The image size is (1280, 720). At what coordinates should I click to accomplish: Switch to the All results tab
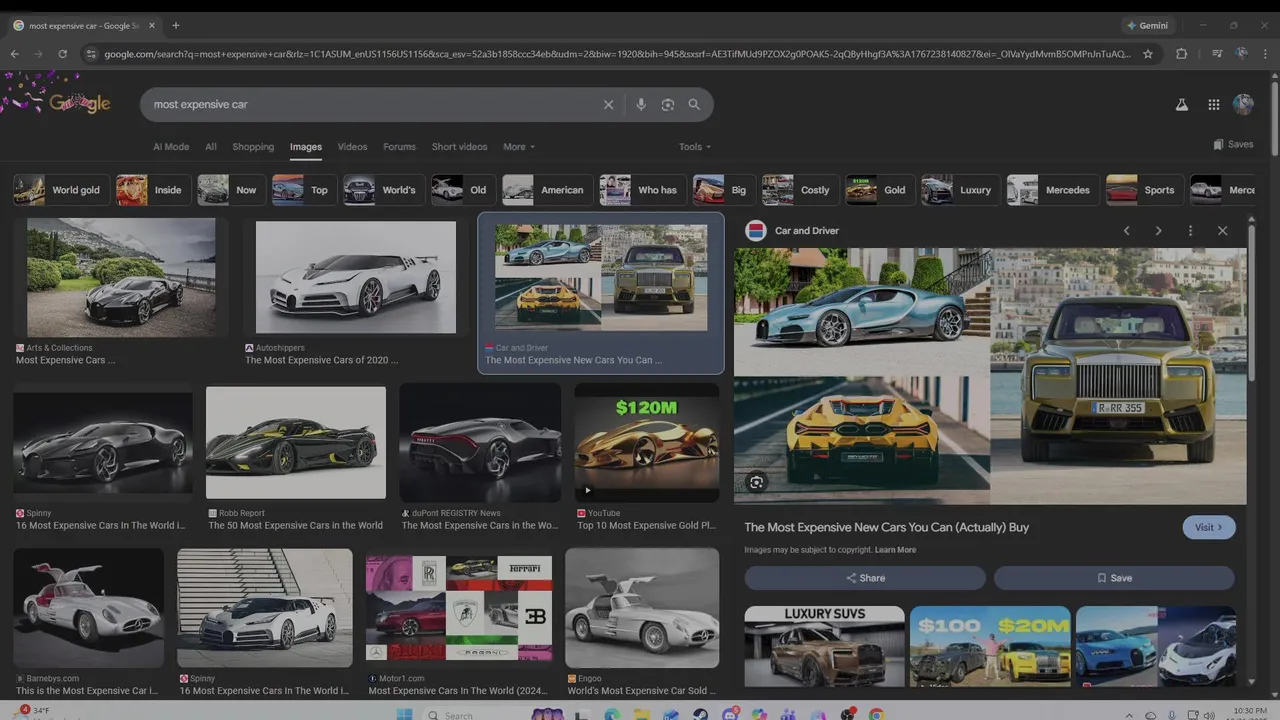pos(211,147)
